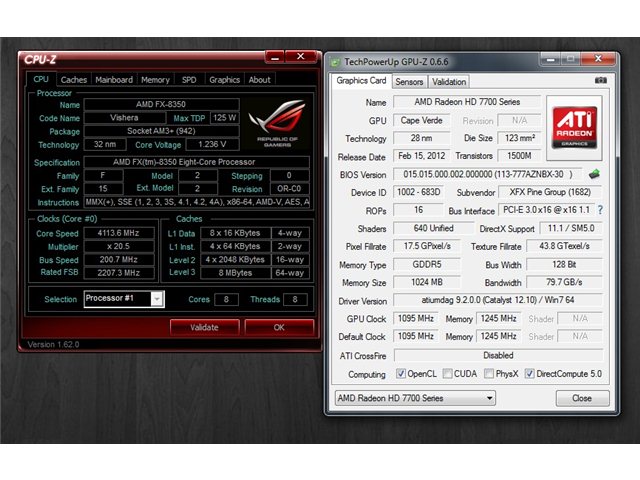Viewport: 640px width, 480px height.
Task: Close the GPU-Z window with title bar X
Action: pyautogui.click(x=598, y=59)
